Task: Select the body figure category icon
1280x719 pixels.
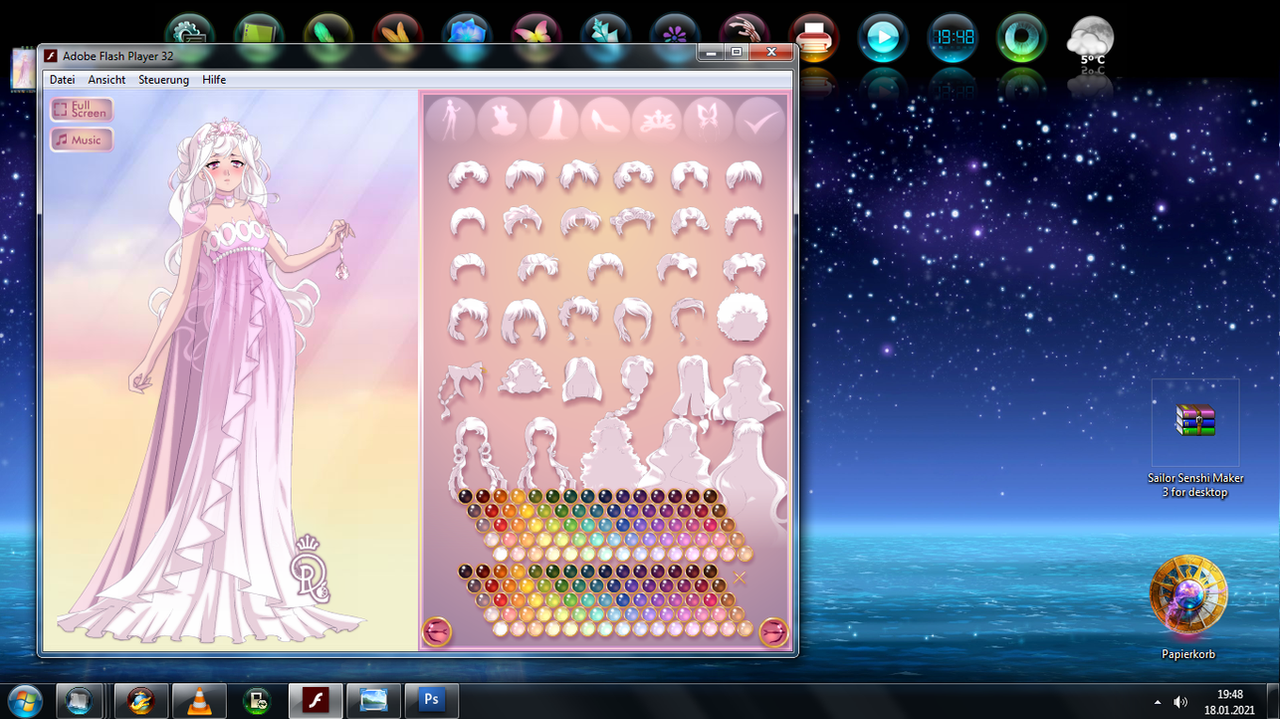Action: point(450,119)
